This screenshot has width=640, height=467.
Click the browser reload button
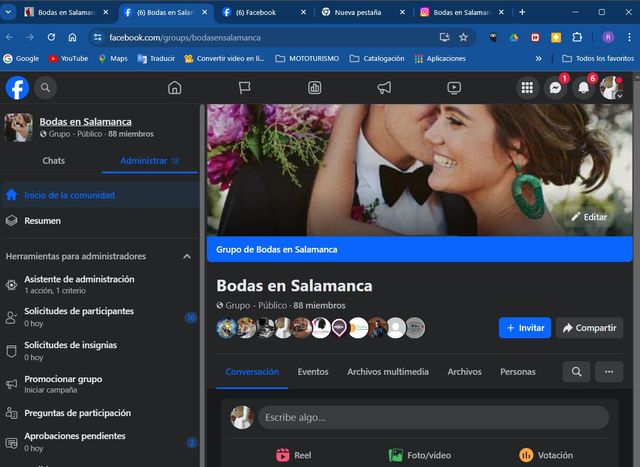[51, 37]
